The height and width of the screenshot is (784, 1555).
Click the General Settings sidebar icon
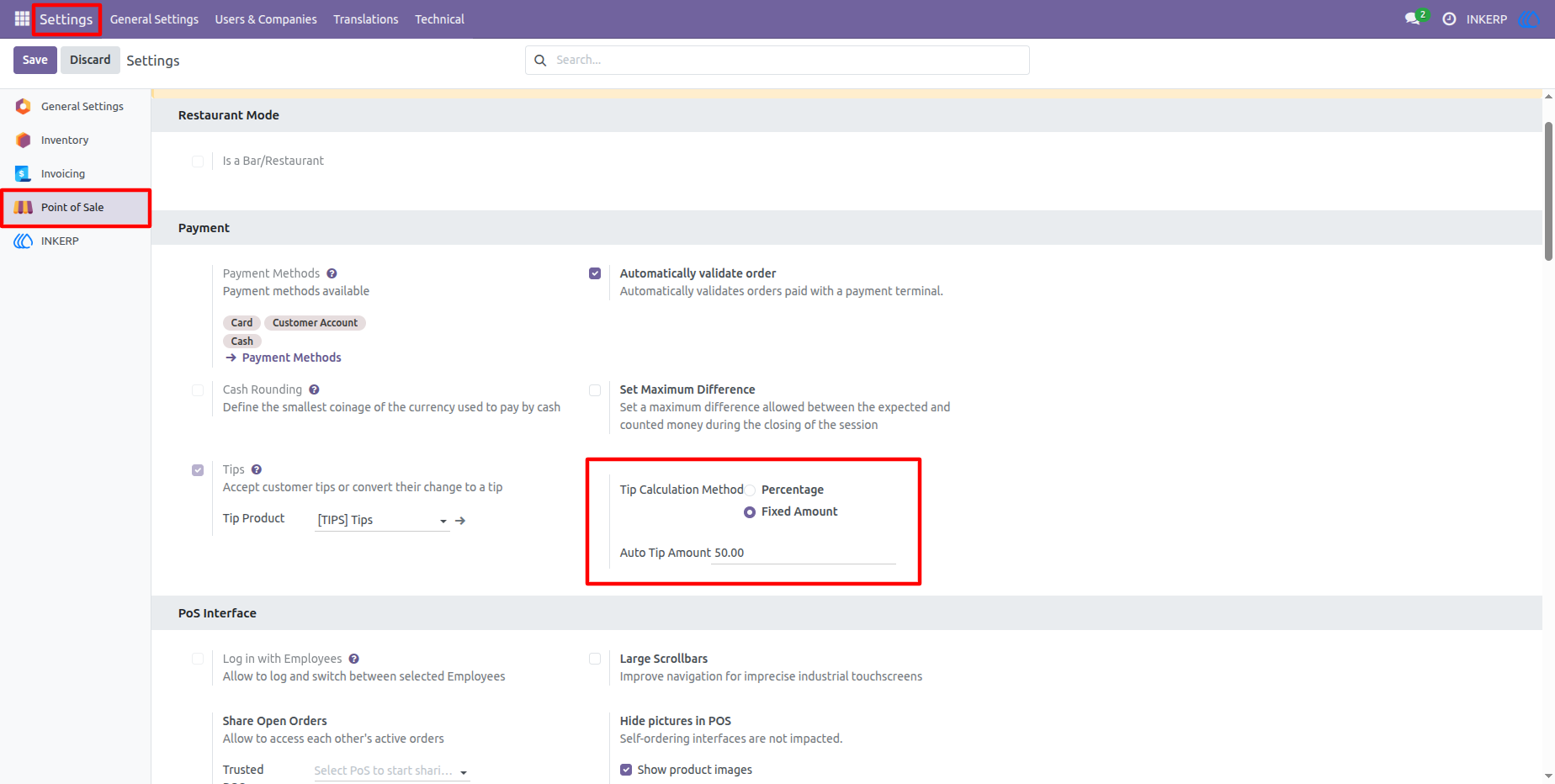tap(24, 106)
